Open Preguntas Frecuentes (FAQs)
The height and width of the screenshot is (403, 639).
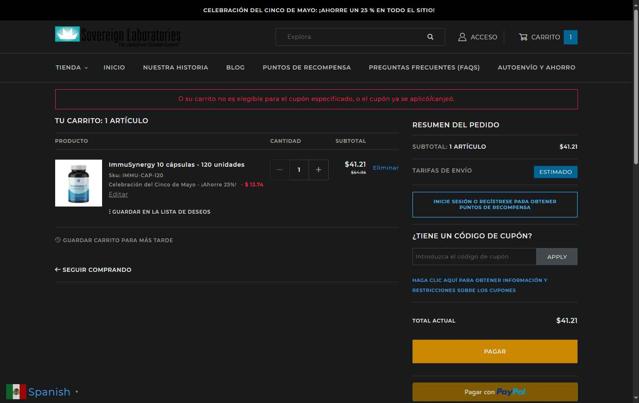click(x=424, y=68)
